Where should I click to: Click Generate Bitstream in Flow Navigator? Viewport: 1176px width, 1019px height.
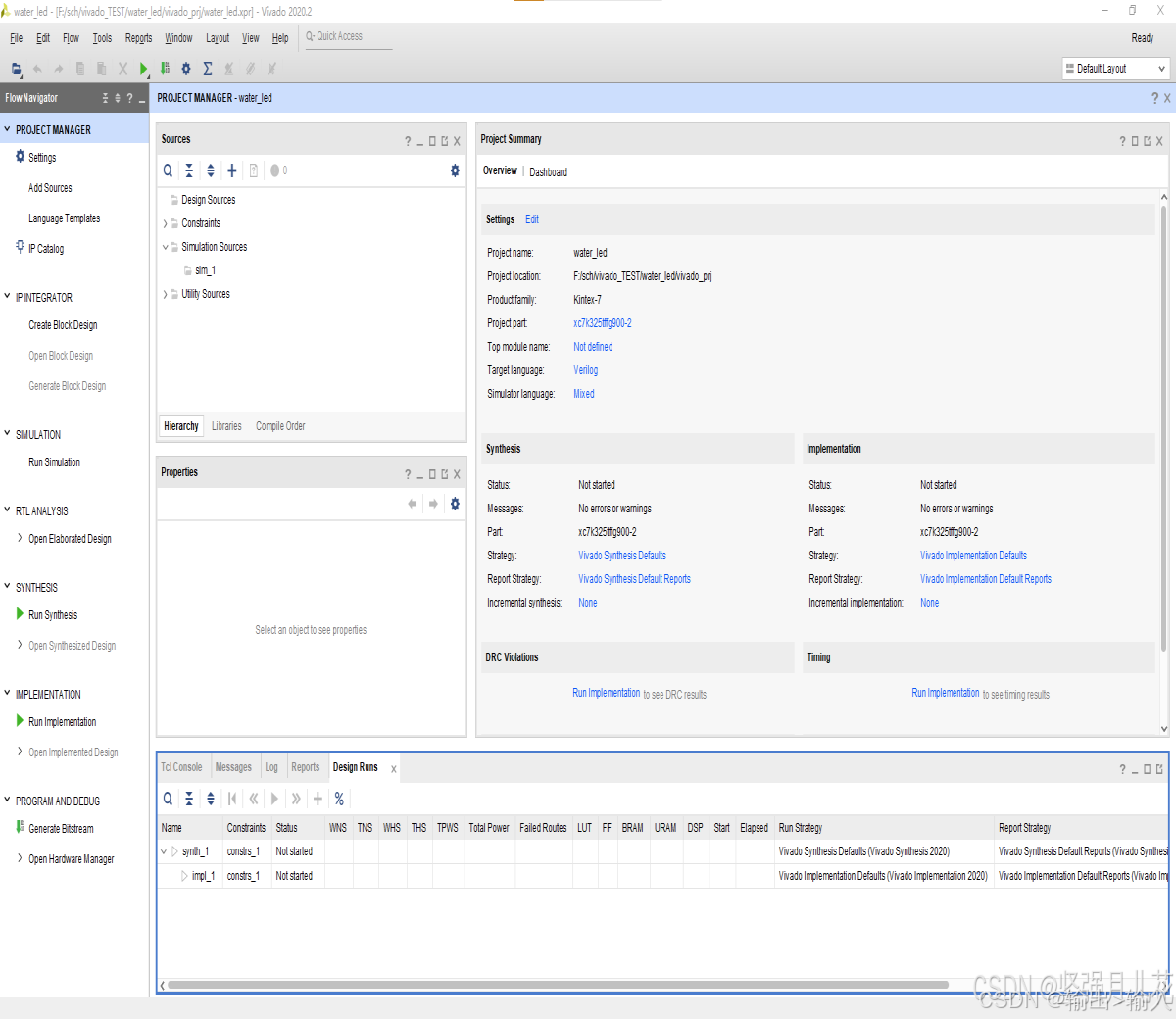coord(61,829)
